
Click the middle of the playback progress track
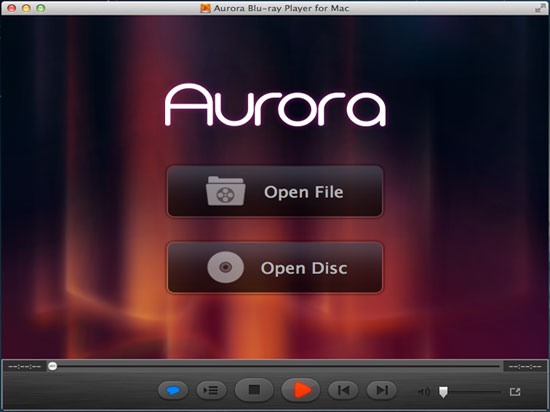(x=276, y=366)
